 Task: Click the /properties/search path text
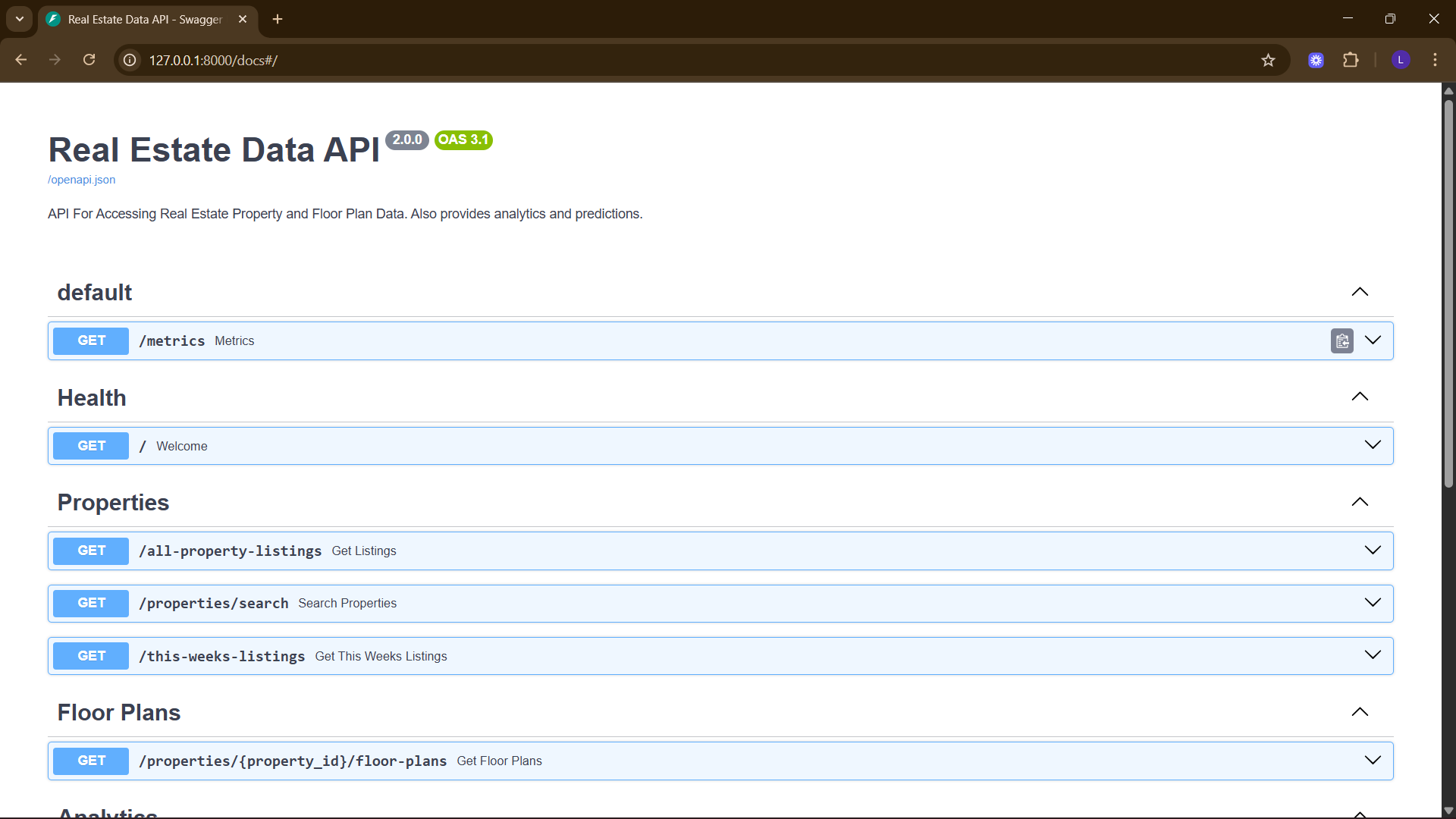(x=214, y=604)
